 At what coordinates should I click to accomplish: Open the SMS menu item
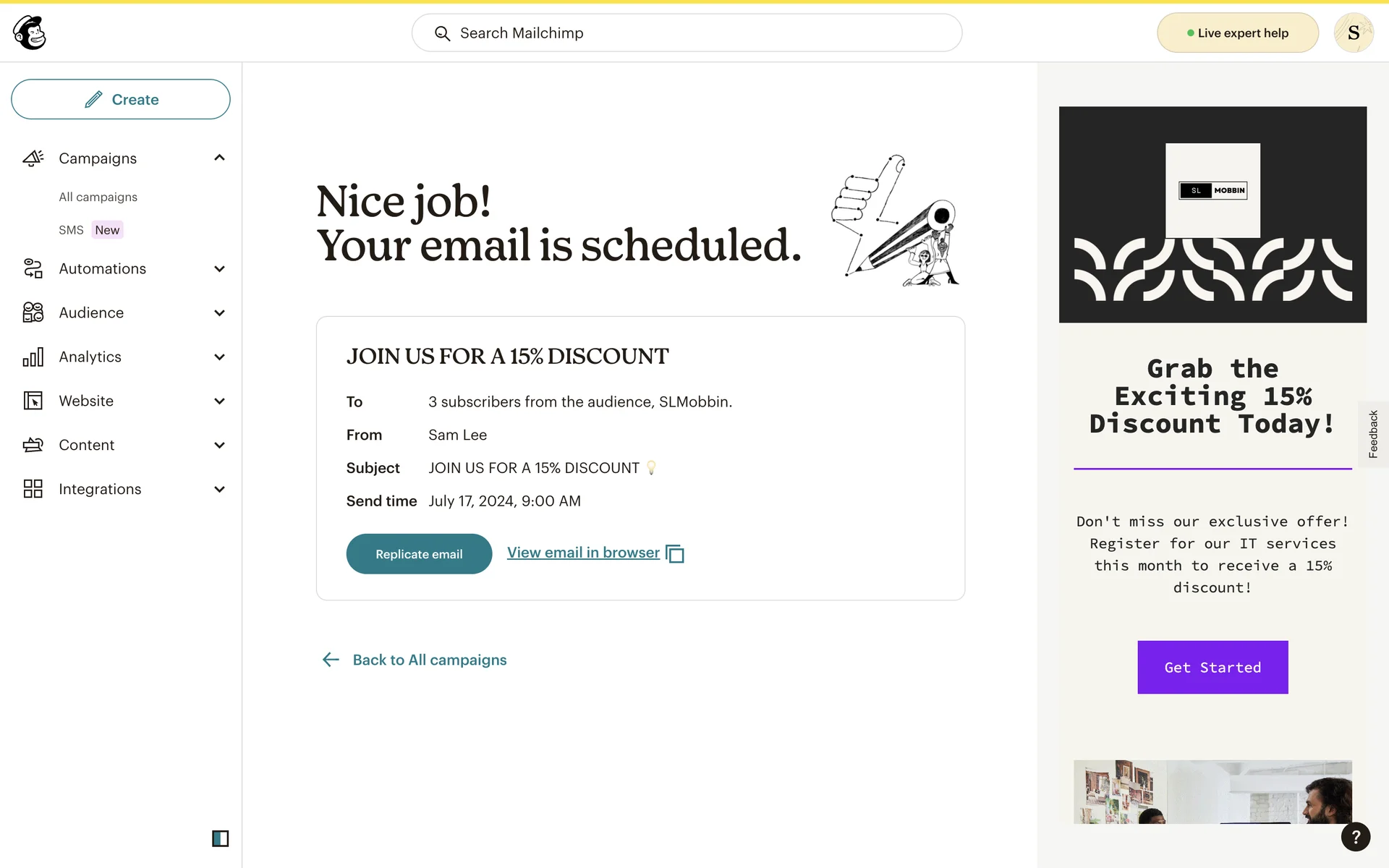pos(71,230)
